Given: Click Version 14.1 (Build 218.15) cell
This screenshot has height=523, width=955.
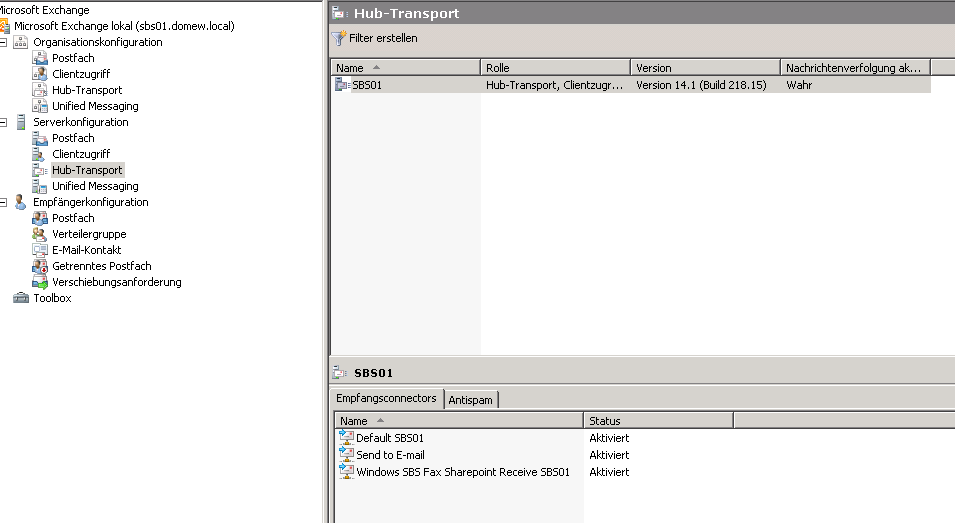Looking at the screenshot, I should point(701,85).
